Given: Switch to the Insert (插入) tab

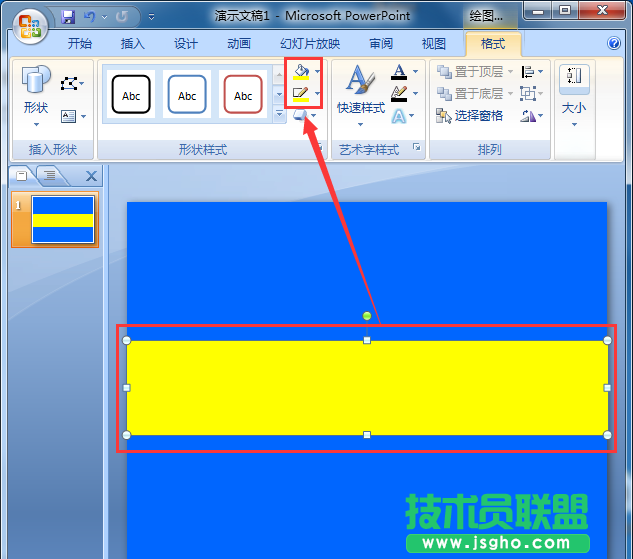Looking at the screenshot, I should [132, 44].
